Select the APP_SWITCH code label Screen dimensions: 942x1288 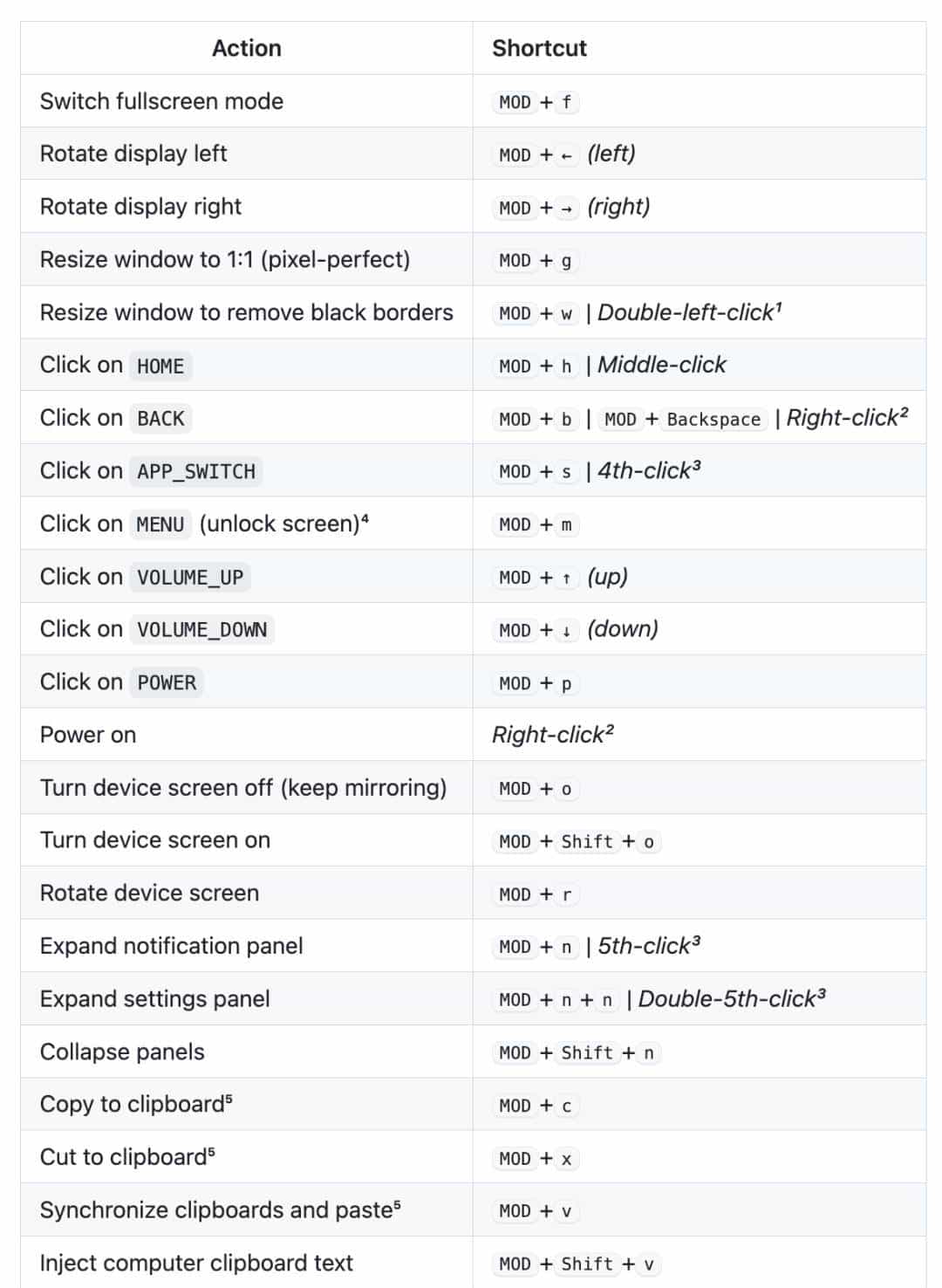point(196,472)
